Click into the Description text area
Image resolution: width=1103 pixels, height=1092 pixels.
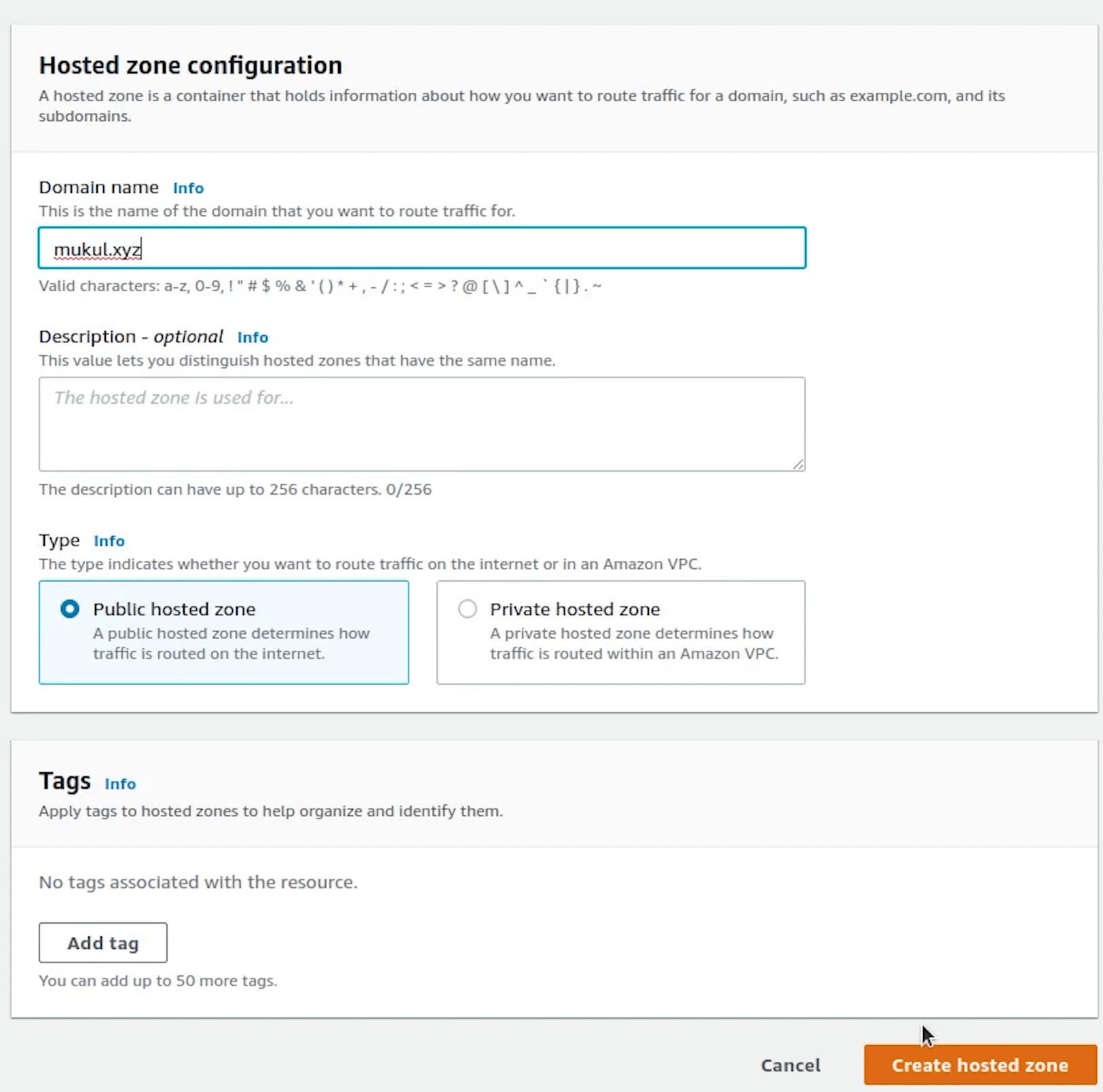pos(421,424)
